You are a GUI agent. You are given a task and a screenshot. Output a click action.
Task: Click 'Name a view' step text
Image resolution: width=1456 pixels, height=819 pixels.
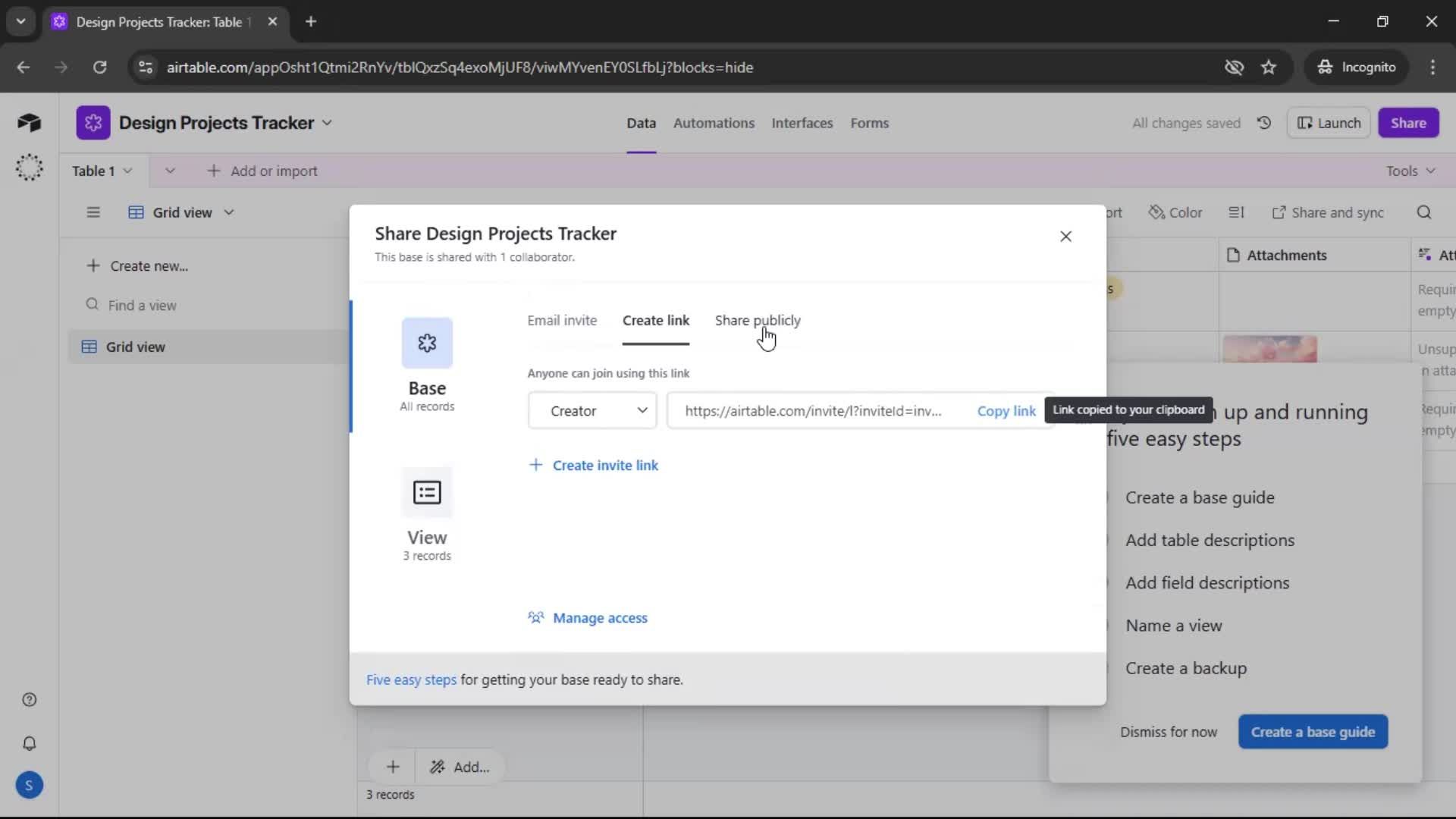coord(1173,626)
